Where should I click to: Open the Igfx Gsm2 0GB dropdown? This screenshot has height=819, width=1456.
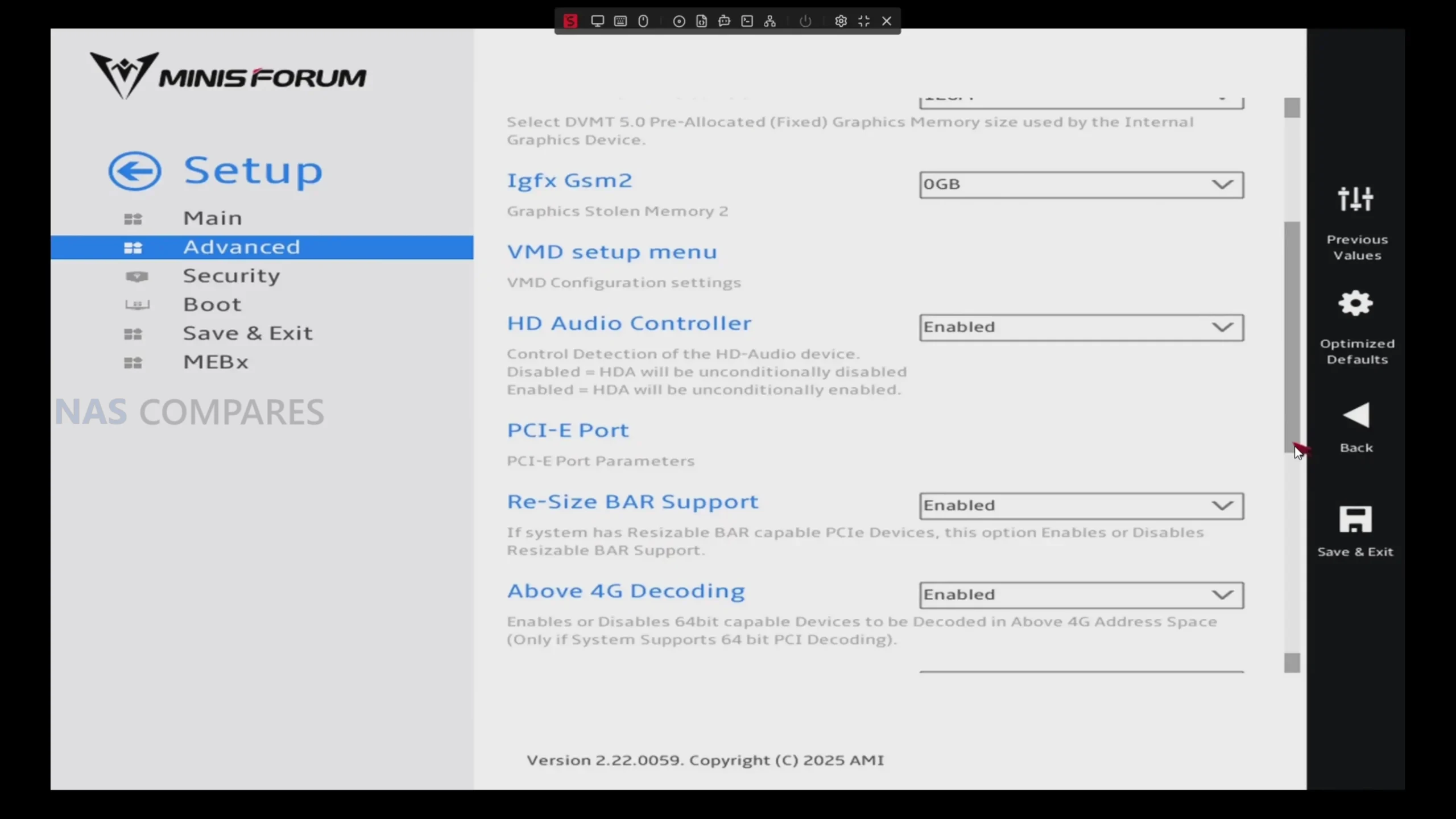pyautogui.click(x=1081, y=184)
